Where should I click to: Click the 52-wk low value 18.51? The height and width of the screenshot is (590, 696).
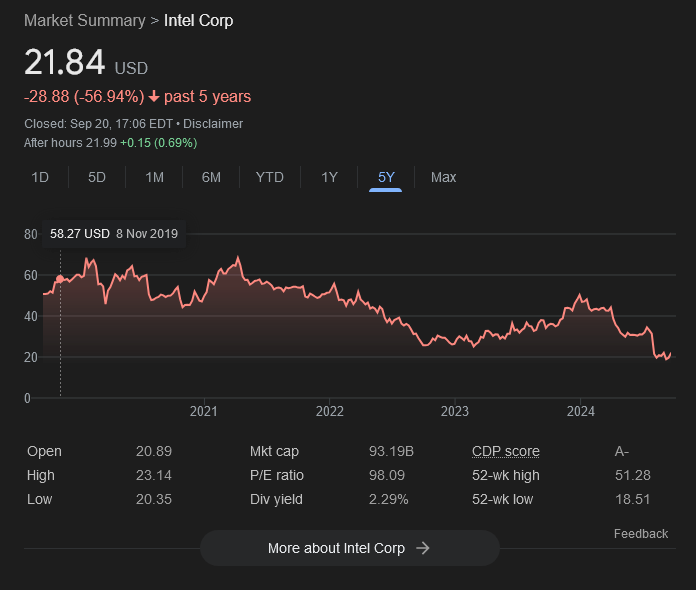633,499
